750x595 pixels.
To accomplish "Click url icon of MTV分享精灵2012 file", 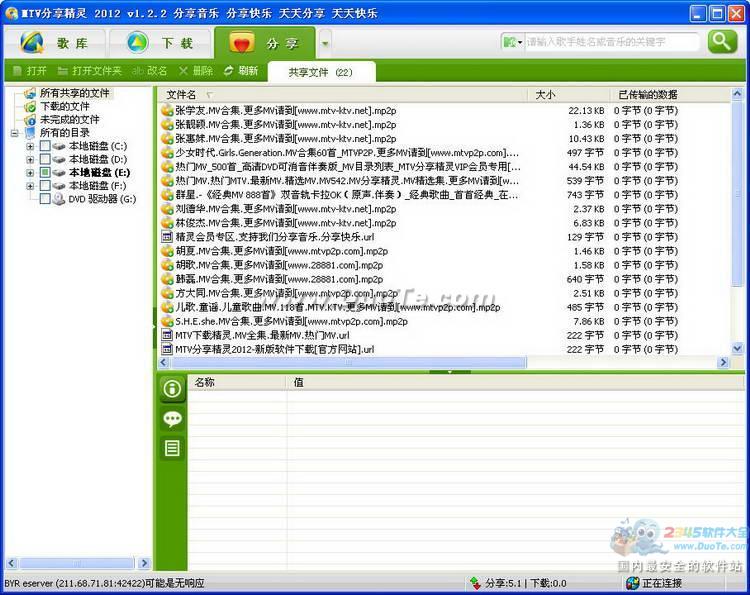I will pyautogui.click(x=167, y=350).
